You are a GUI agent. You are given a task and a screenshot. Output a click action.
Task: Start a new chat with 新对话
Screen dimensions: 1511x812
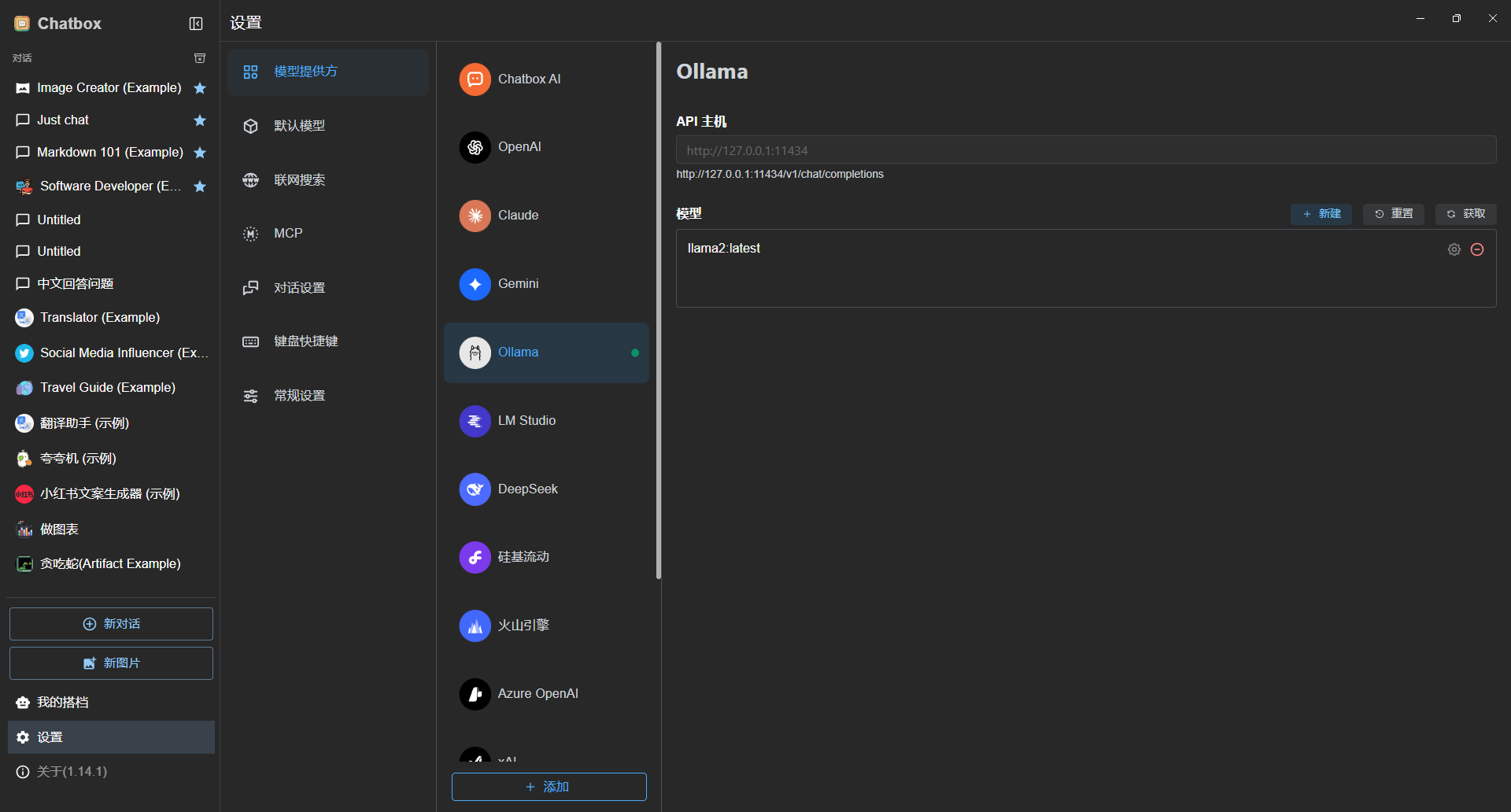point(111,624)
